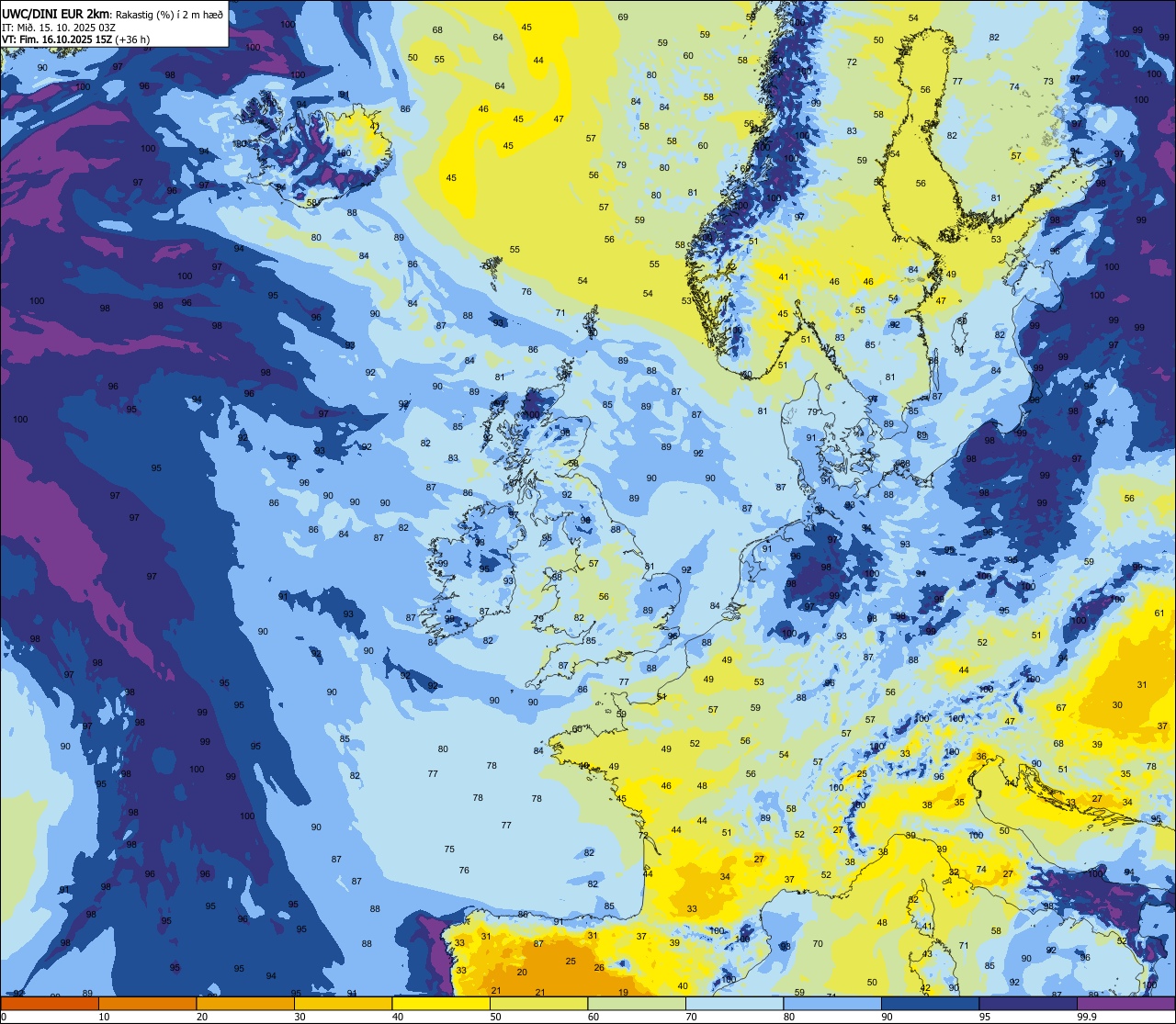The width and height of the screenshot is (1176, 1024).
Task: Click the 80–90 medium blue legend swatch
Action: [832, 1003]
